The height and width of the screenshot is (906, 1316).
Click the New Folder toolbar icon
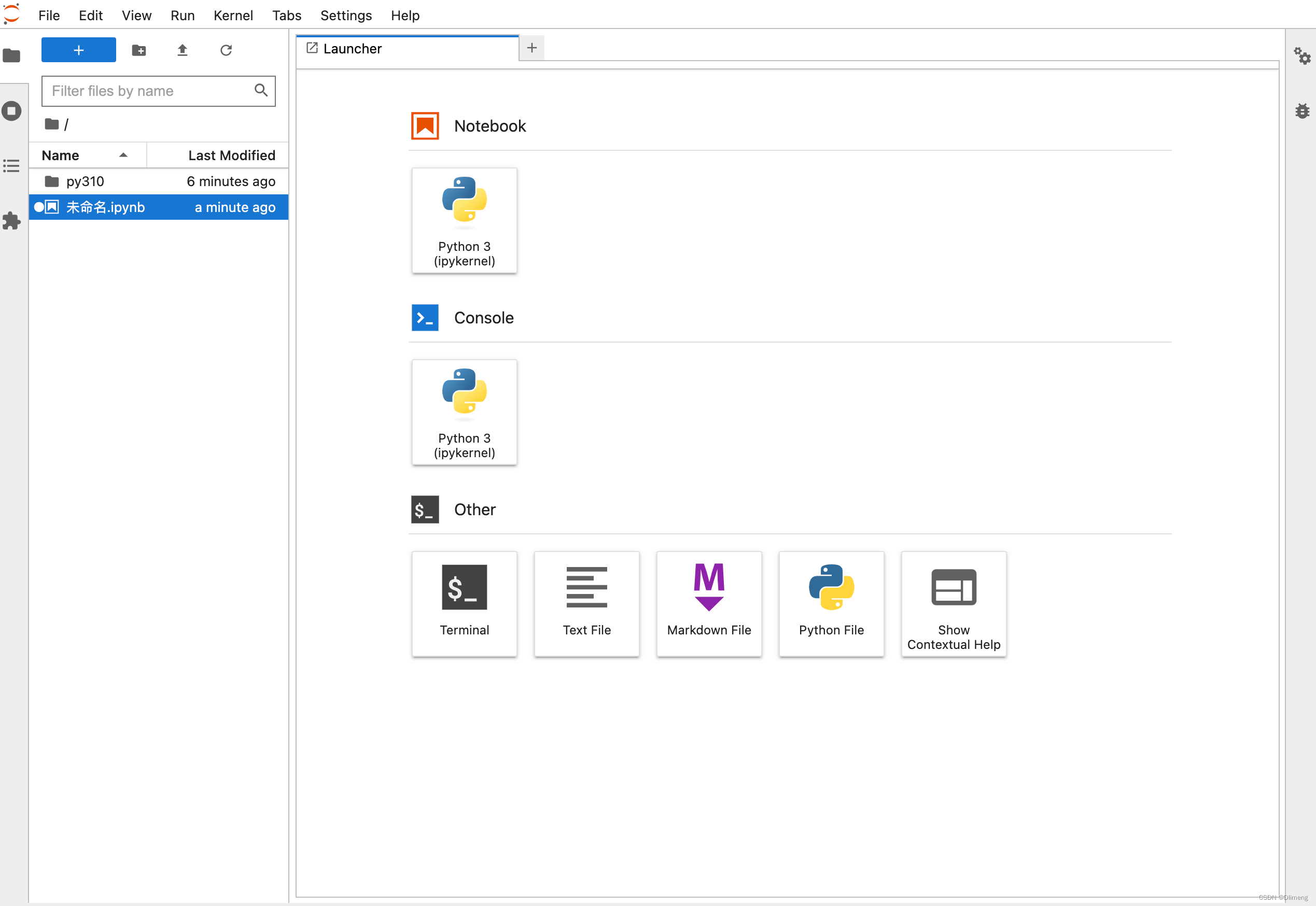pyautogui.click(x=138, y=50)
